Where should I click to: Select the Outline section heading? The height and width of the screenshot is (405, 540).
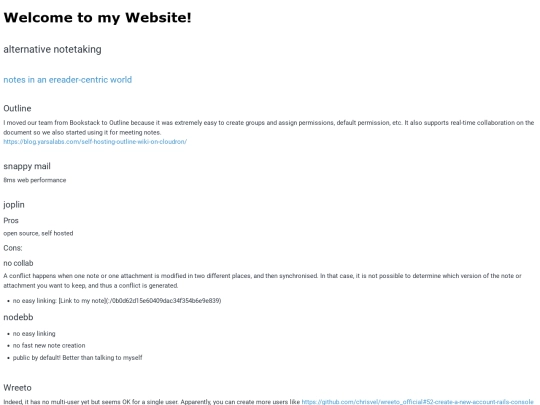[17, 108]
